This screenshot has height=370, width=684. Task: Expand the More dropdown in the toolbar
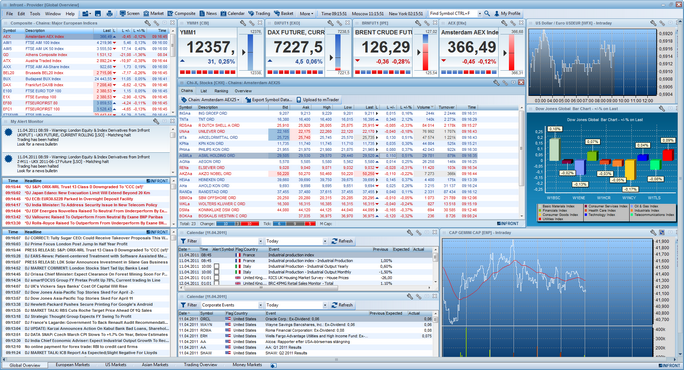(x=306, y=14)
